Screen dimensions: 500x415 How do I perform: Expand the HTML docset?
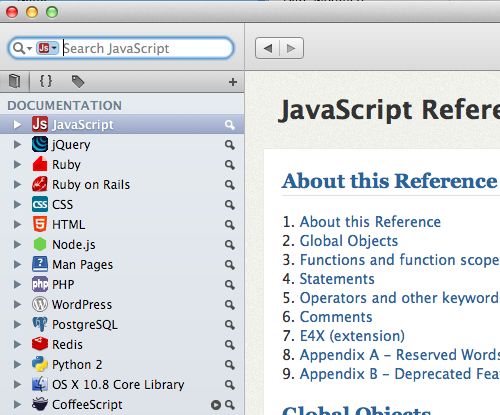(17, 225)
